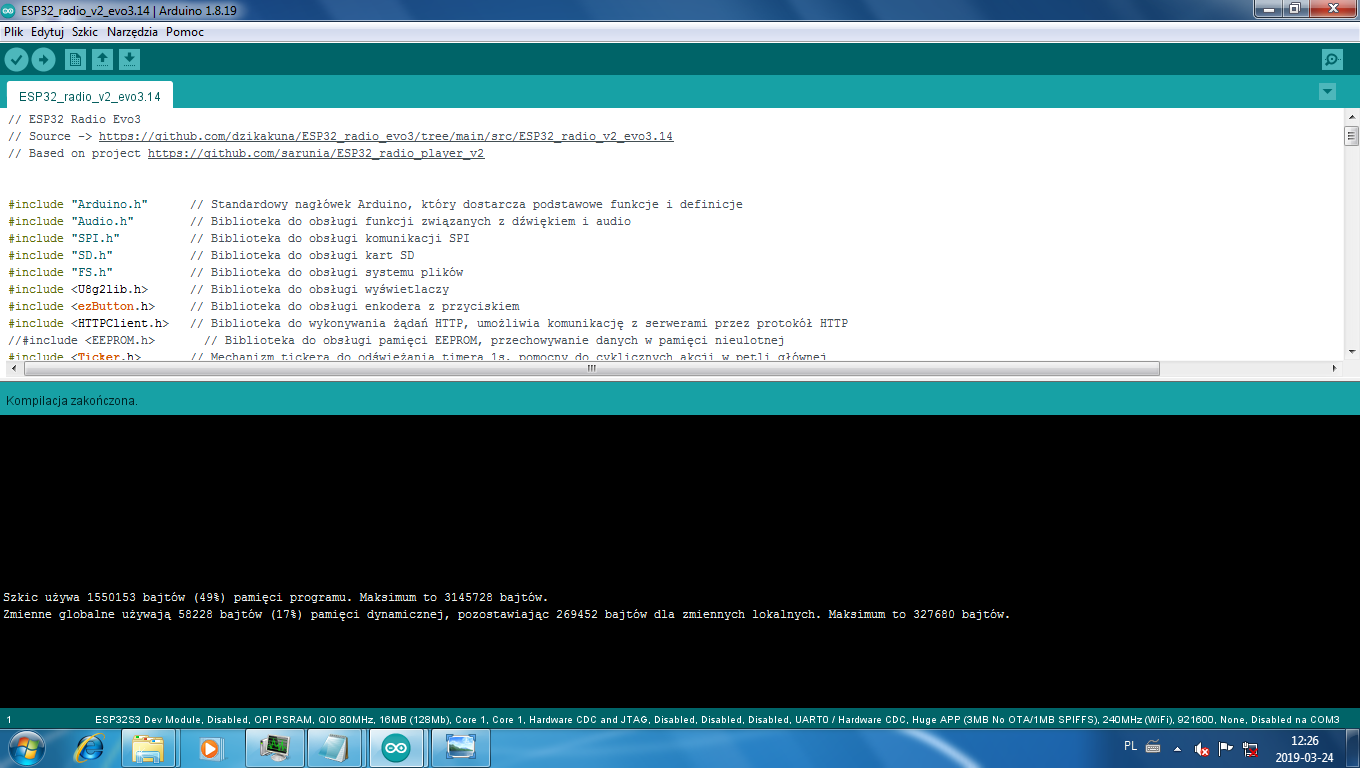Click the "SD.h" include line
The height and width of the screenshot is (768, 1360).
(211, 255)
